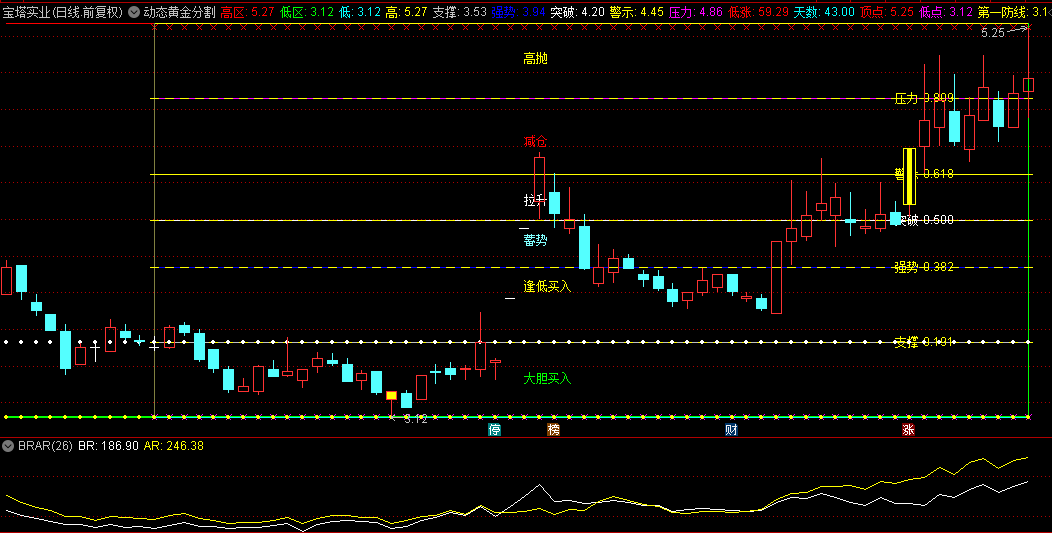Image resolution: width=1052 pixels, height=533 pixels.
Task: Click the yellow-highlighted candlestick near 警示 line
Action: (910, 177)
